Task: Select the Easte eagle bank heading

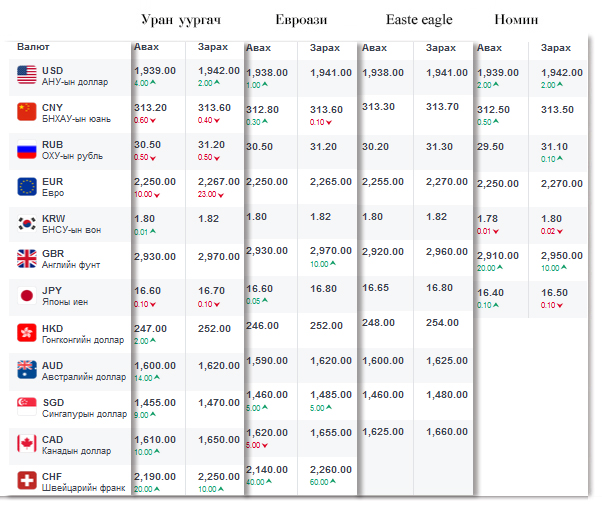Action: coord(419,20)
